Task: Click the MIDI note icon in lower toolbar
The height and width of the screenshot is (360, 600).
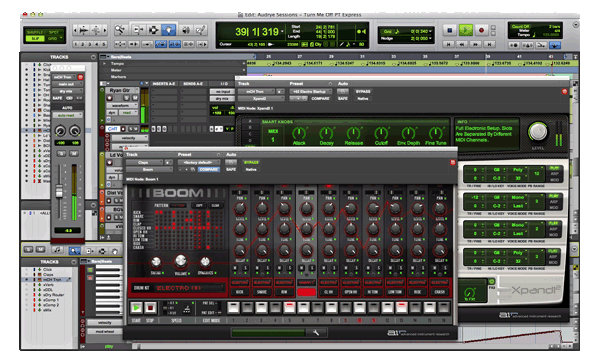Action: tap(57, 250)
